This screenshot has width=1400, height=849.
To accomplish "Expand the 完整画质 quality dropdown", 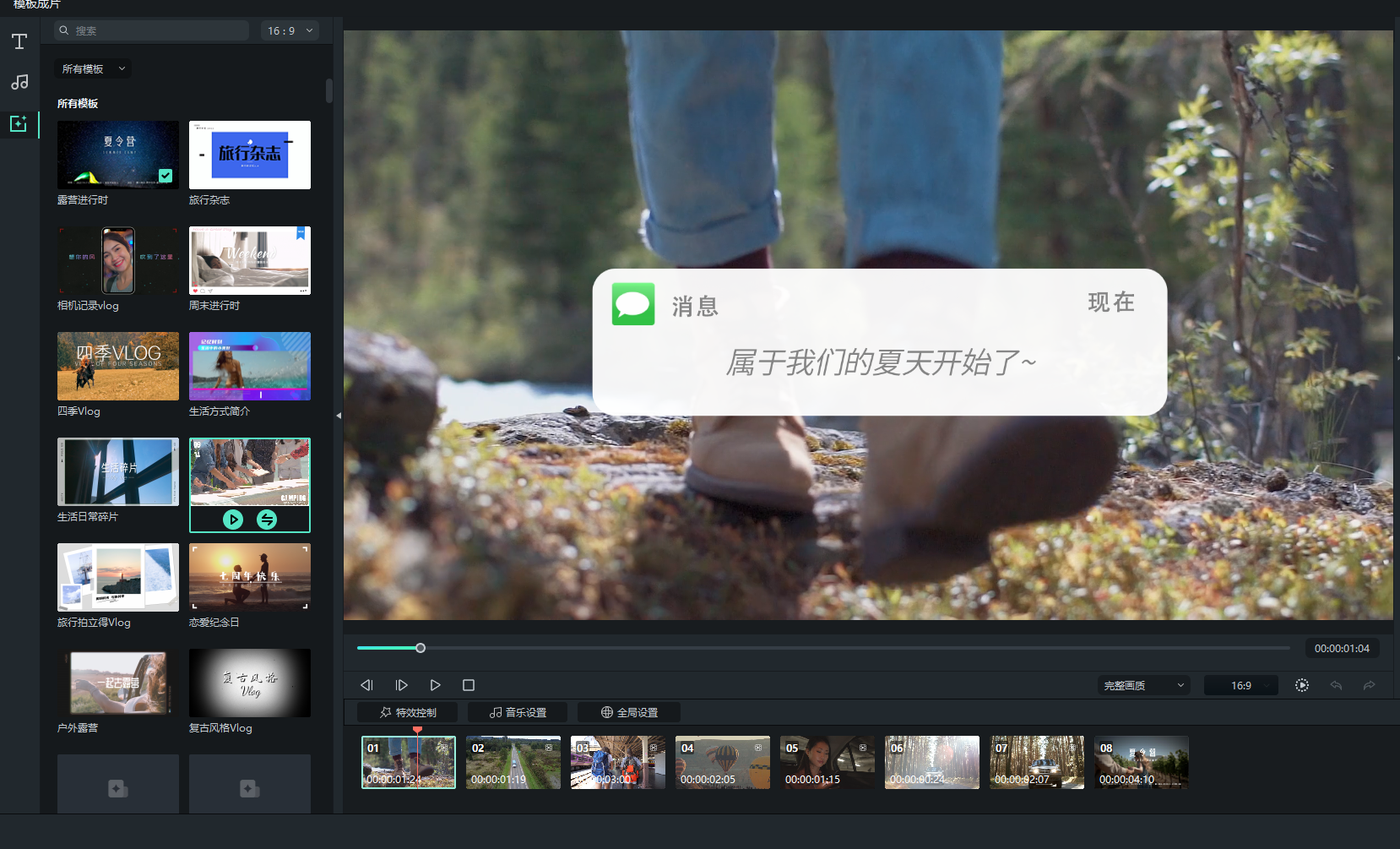I will coord(1143,685).
